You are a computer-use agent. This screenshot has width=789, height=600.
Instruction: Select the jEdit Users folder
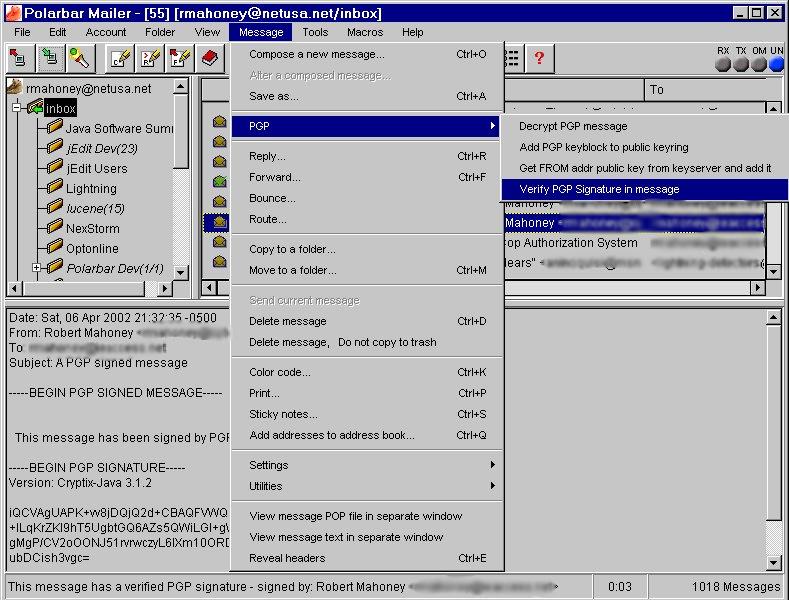click(x=96, y=168)
